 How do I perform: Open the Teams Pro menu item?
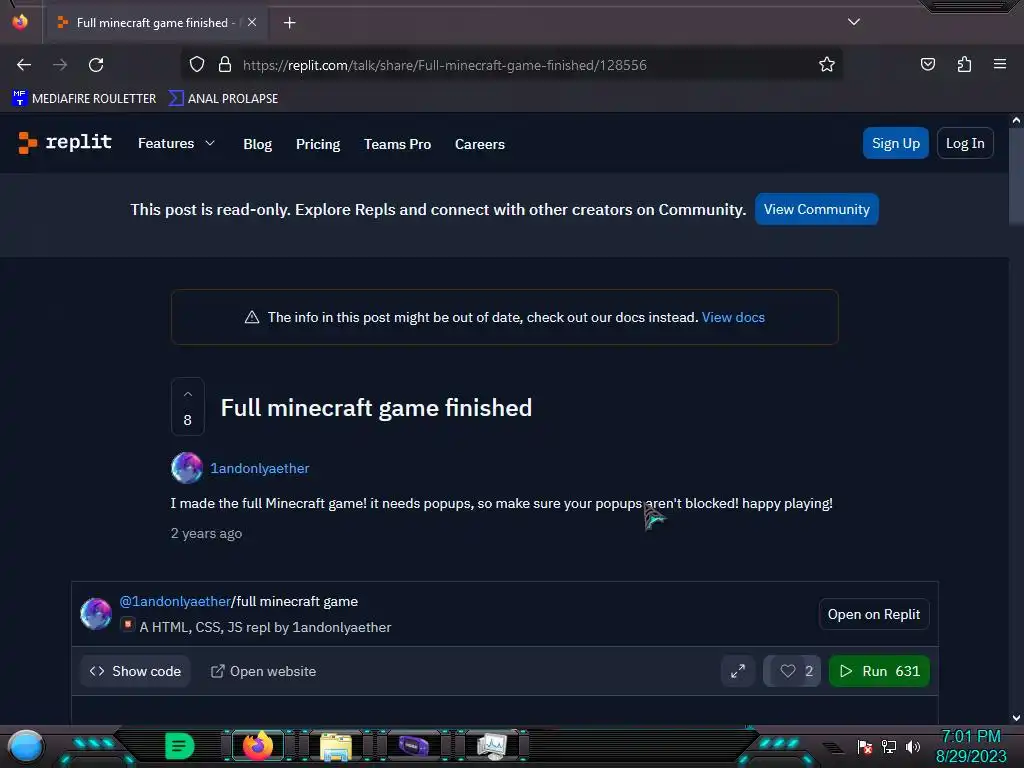[397, 144]
